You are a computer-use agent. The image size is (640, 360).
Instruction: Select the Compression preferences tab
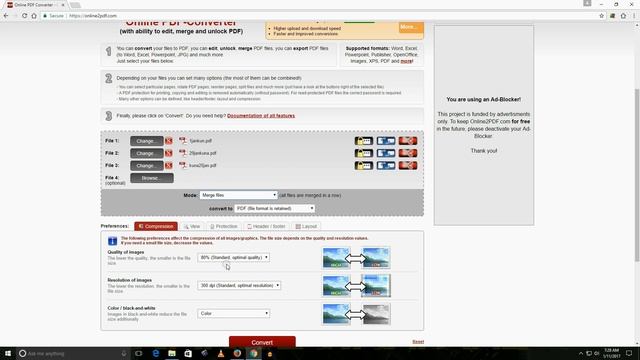coord(156,226)
